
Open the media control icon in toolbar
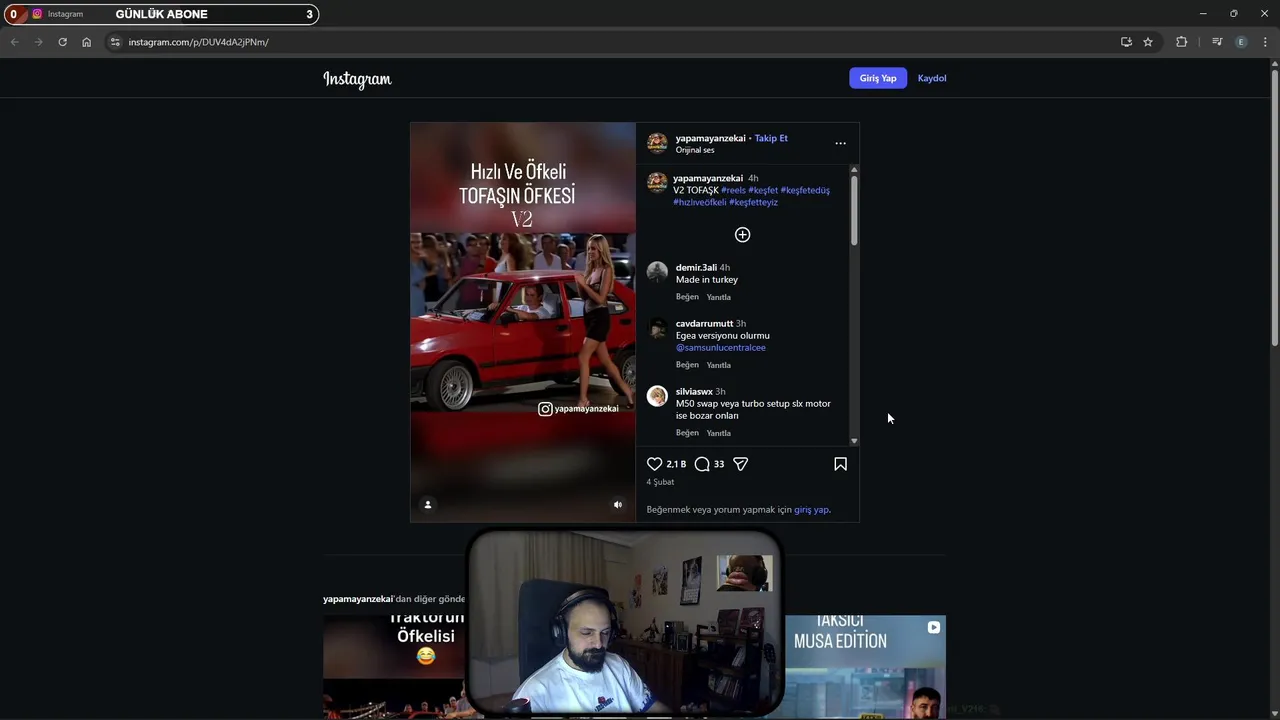[x=1217, y=42]
